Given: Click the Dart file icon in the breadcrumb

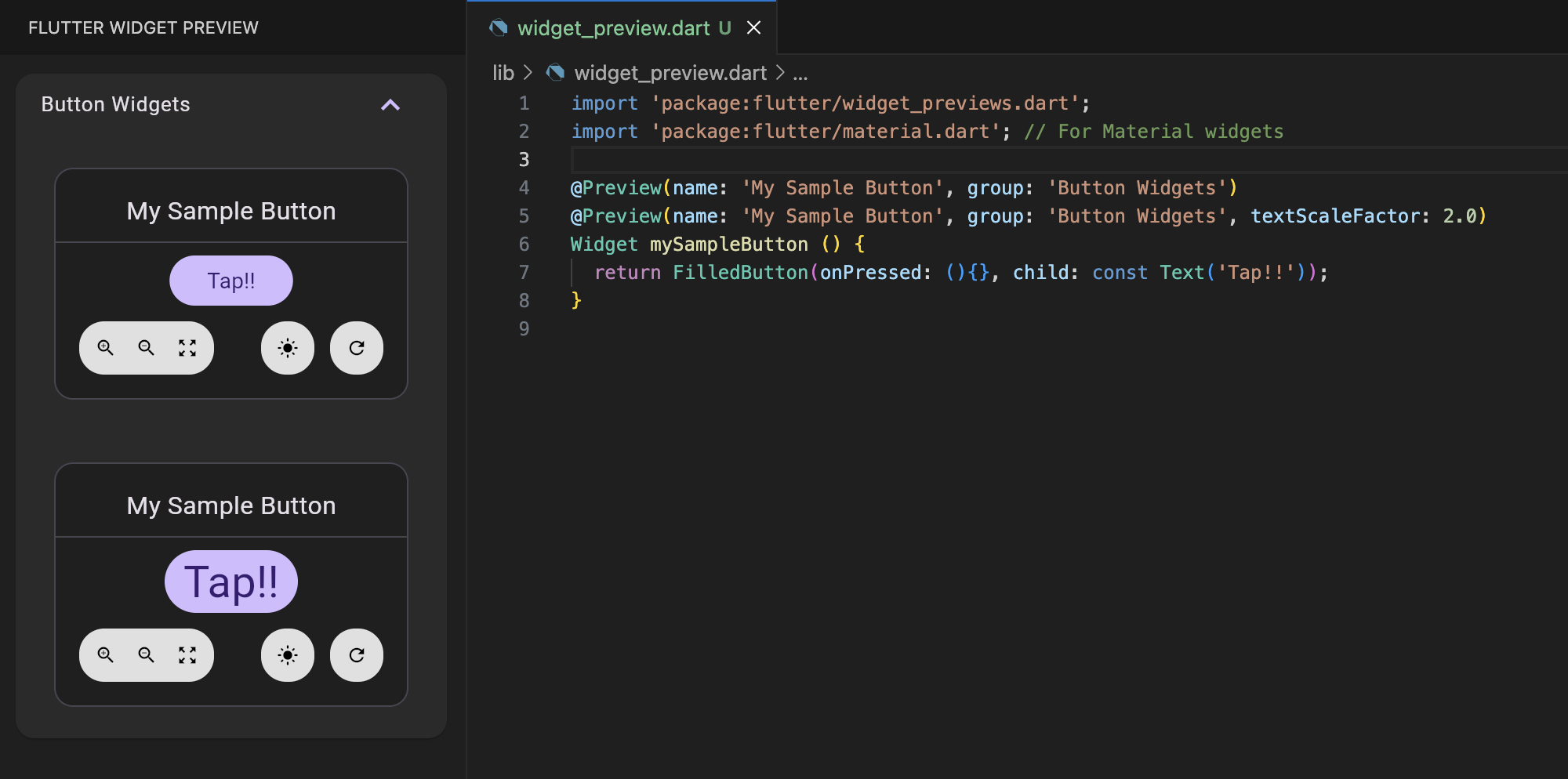Looking at the screenshot, I should click(555, 73).
